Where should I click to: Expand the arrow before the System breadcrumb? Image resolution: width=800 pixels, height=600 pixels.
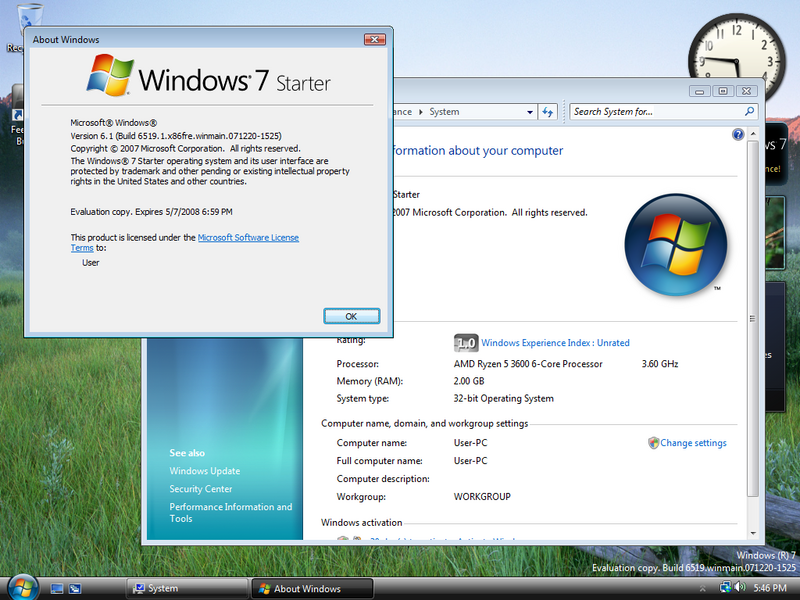(x=421, y=112)
